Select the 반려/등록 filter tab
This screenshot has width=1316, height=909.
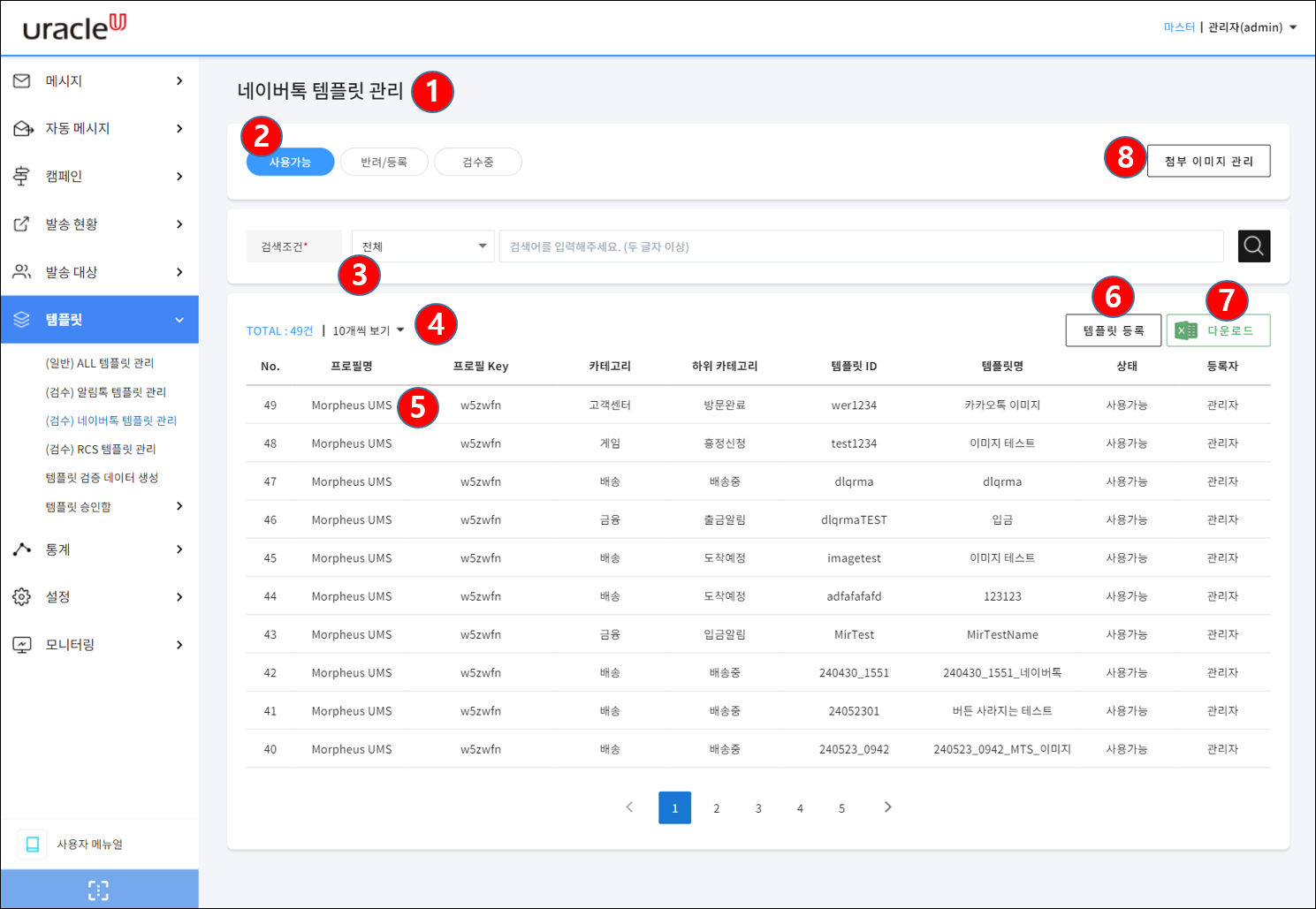(x=384, y=162)
